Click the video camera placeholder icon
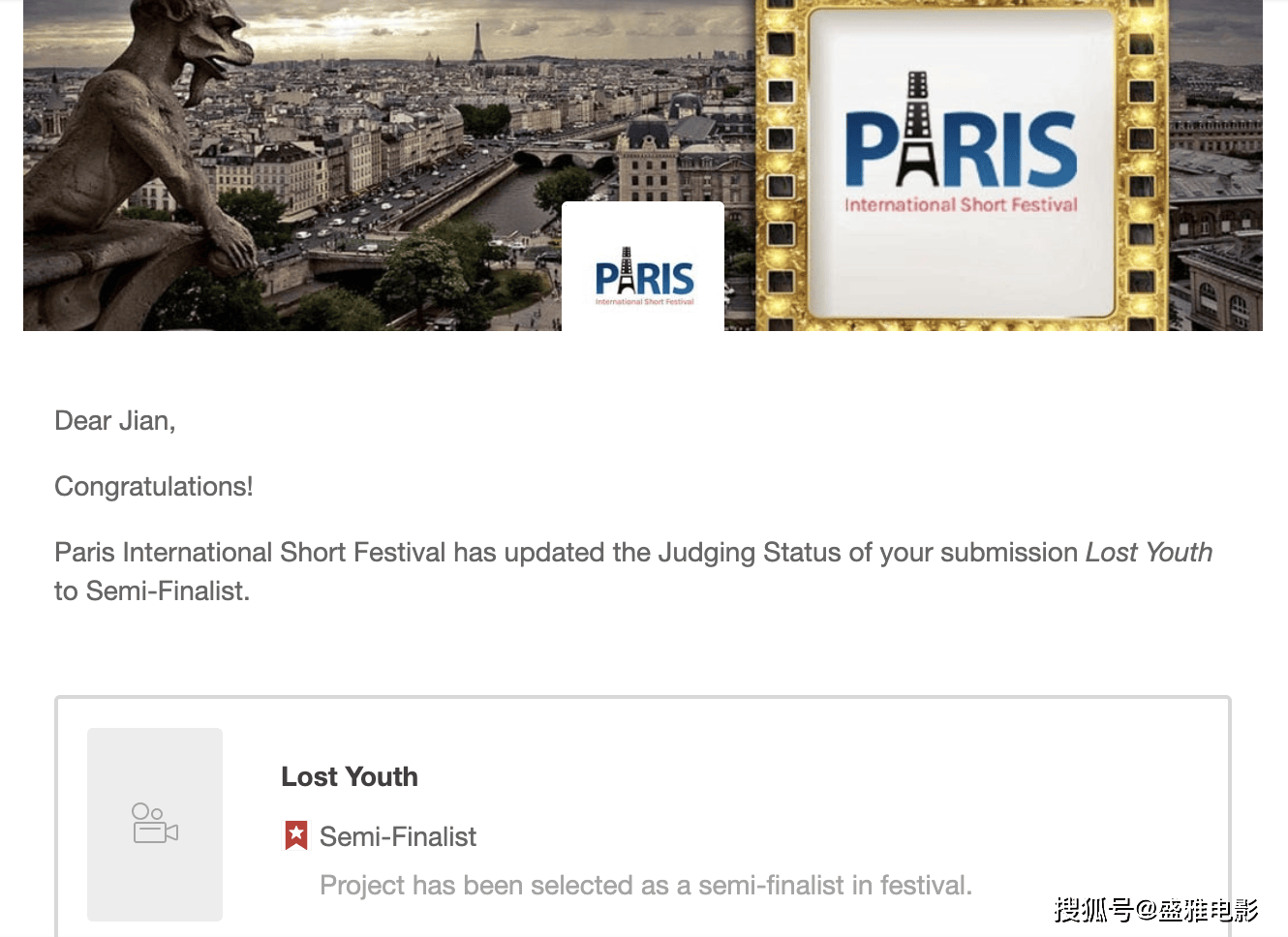This screenshot has height=937, width=1288. pyautogui.click(x=155, y=824)
